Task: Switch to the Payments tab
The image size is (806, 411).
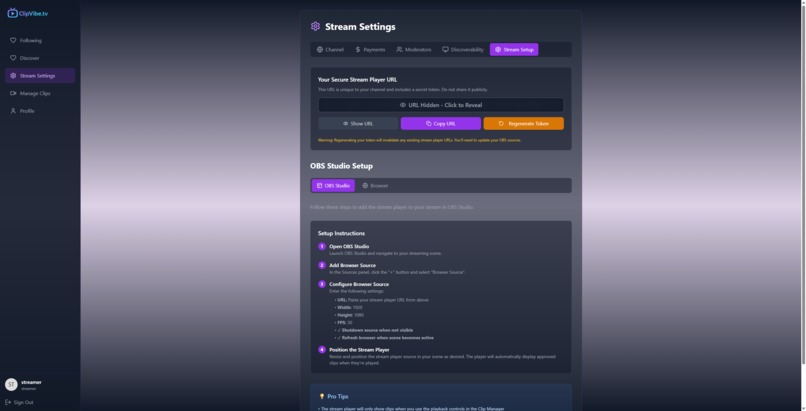Action: point(370,49)
